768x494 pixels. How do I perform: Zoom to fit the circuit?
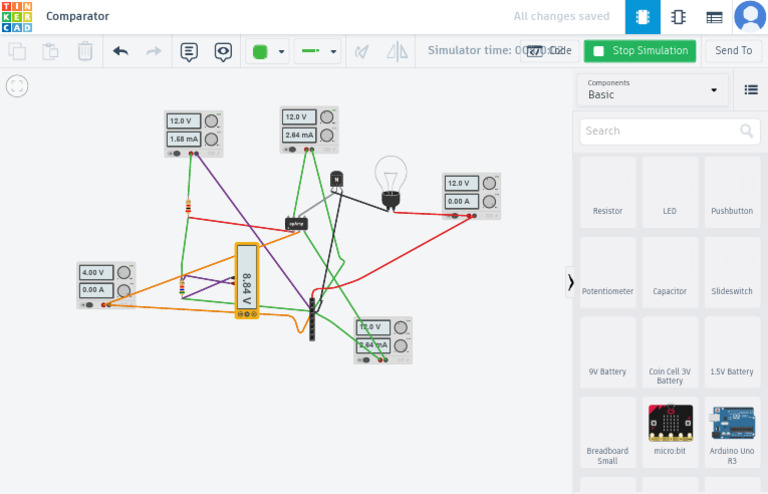coord(17,86)
